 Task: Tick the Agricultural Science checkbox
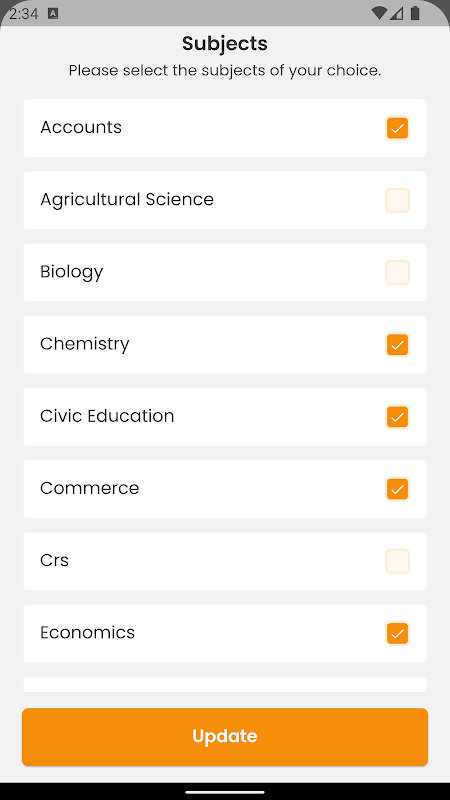click(x=397, y=200)
